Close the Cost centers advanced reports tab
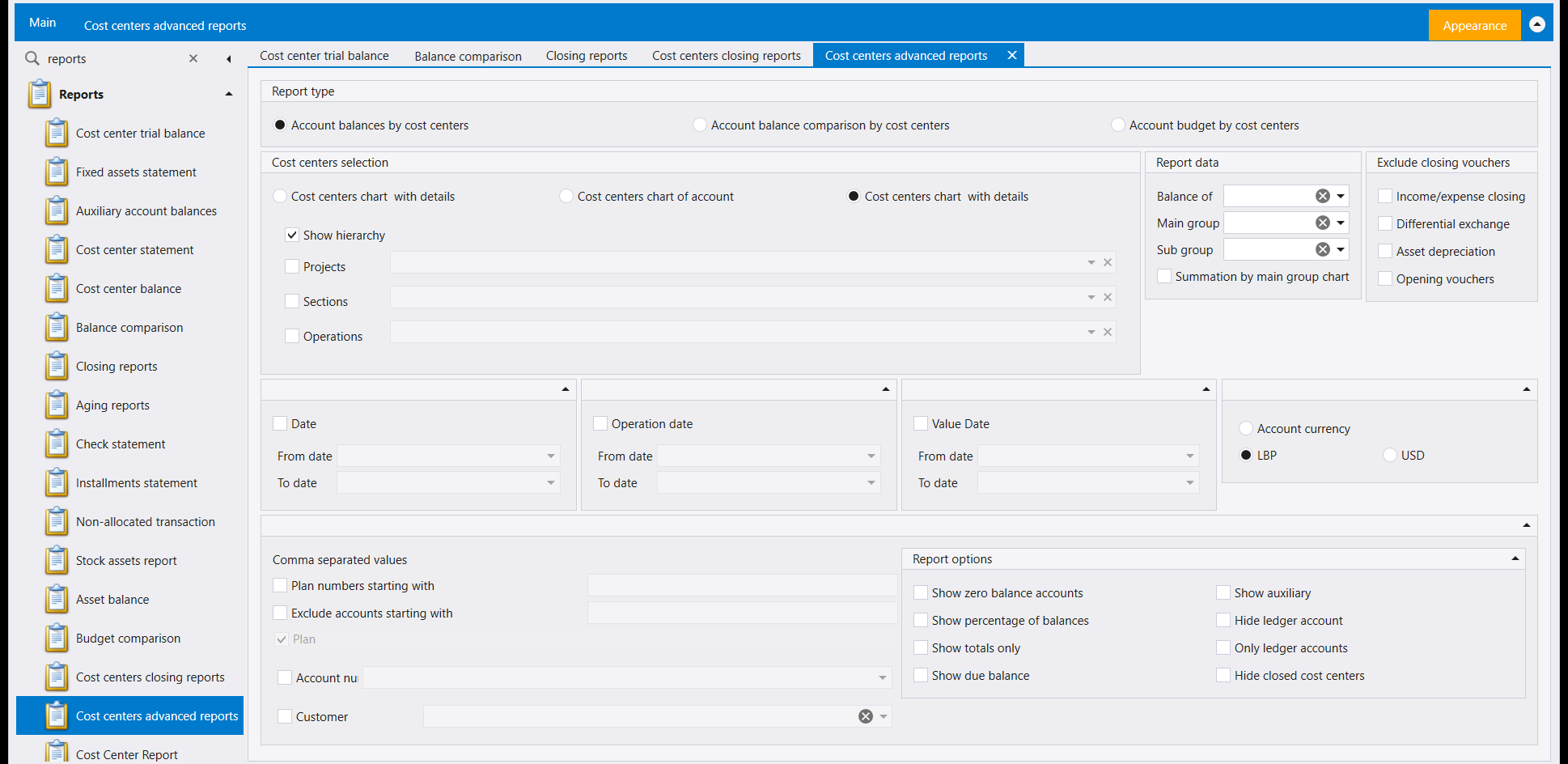This screenshot has height=764, width=1568. click(x=1012, y=55)
